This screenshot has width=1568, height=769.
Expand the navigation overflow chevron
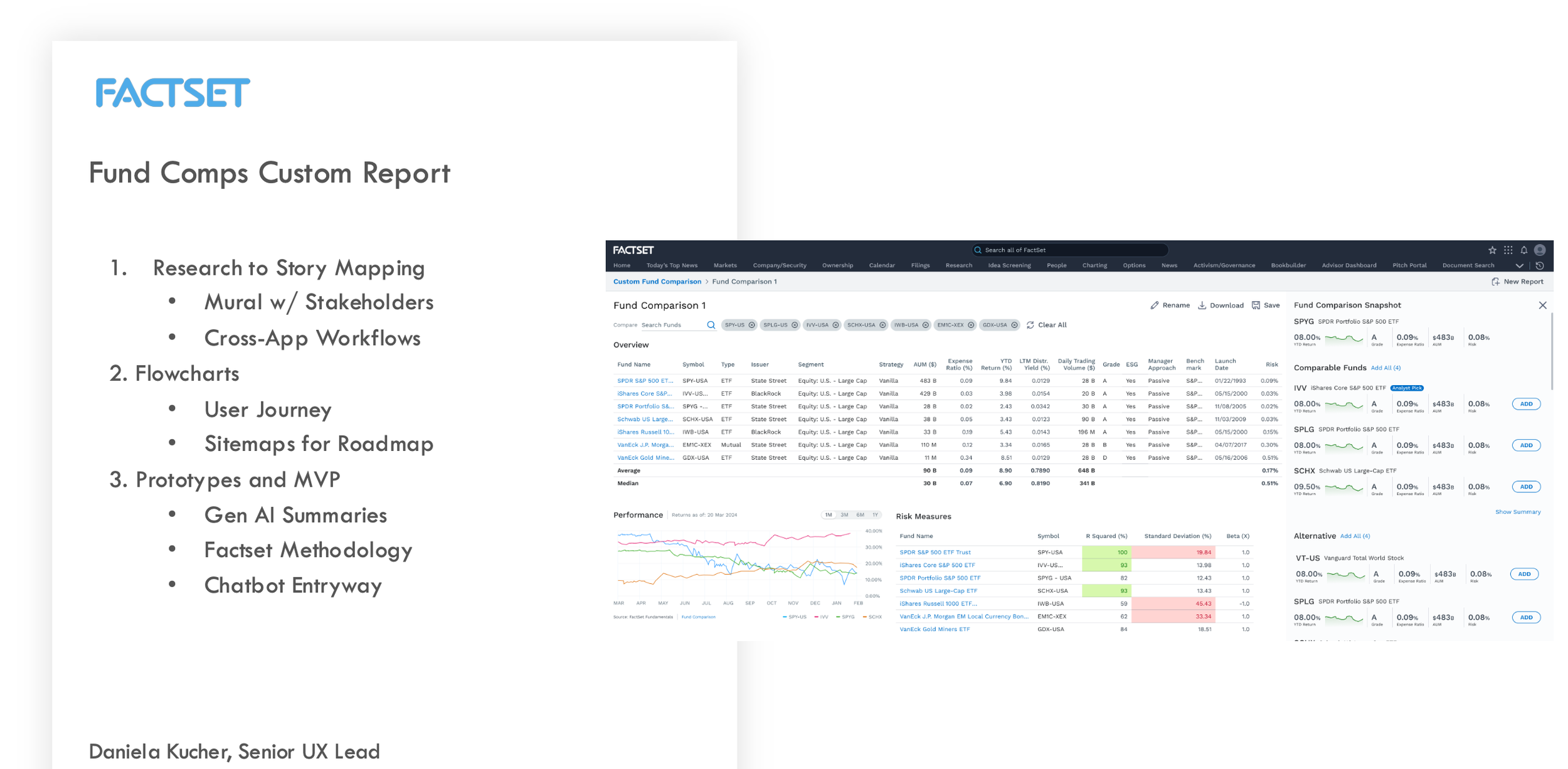click(x=1519, y=266)
